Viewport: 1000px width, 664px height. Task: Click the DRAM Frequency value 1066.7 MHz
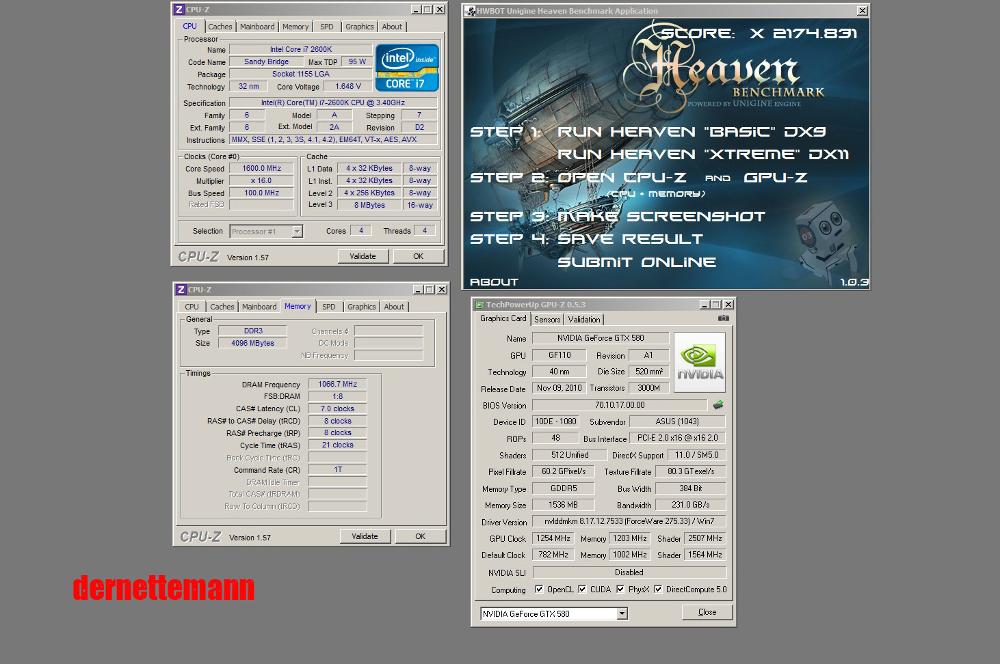point(337,384)
